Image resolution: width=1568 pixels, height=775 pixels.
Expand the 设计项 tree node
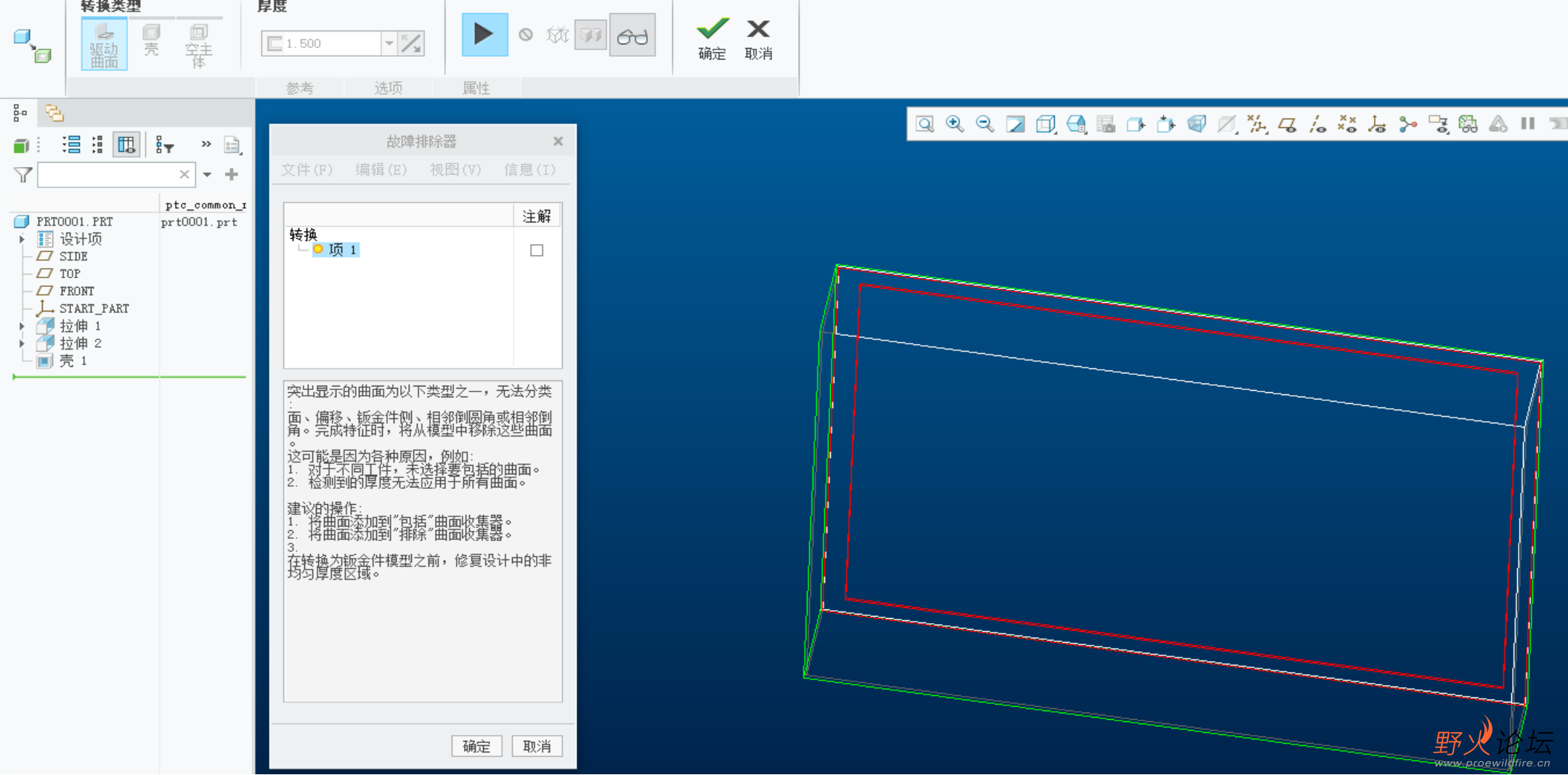(x=22, y=239)
